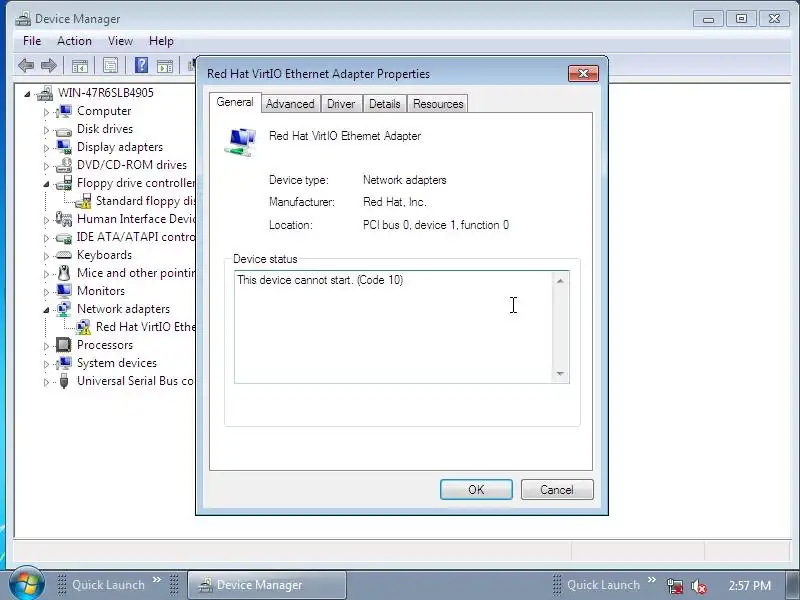Select the Network adapters category icon
This screenshot has width=800, height=600.
pyautogui.click(x=64, y=309)
